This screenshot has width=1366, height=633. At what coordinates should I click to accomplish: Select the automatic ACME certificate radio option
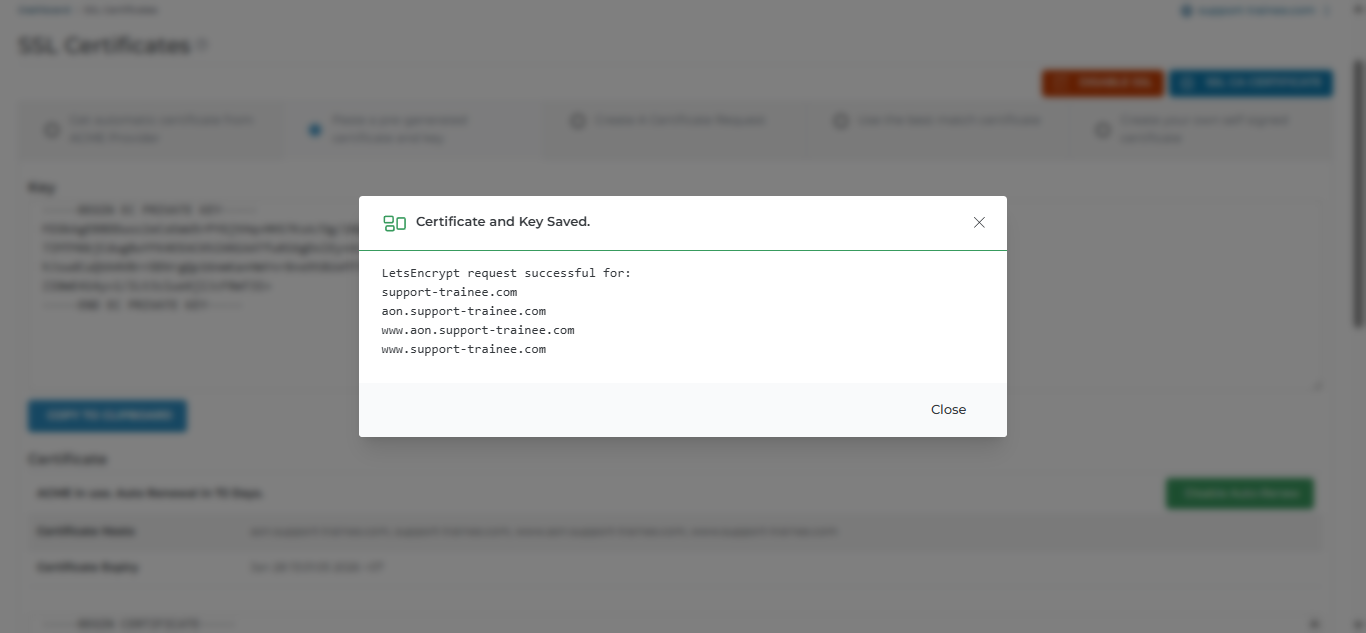coord(51,130)
